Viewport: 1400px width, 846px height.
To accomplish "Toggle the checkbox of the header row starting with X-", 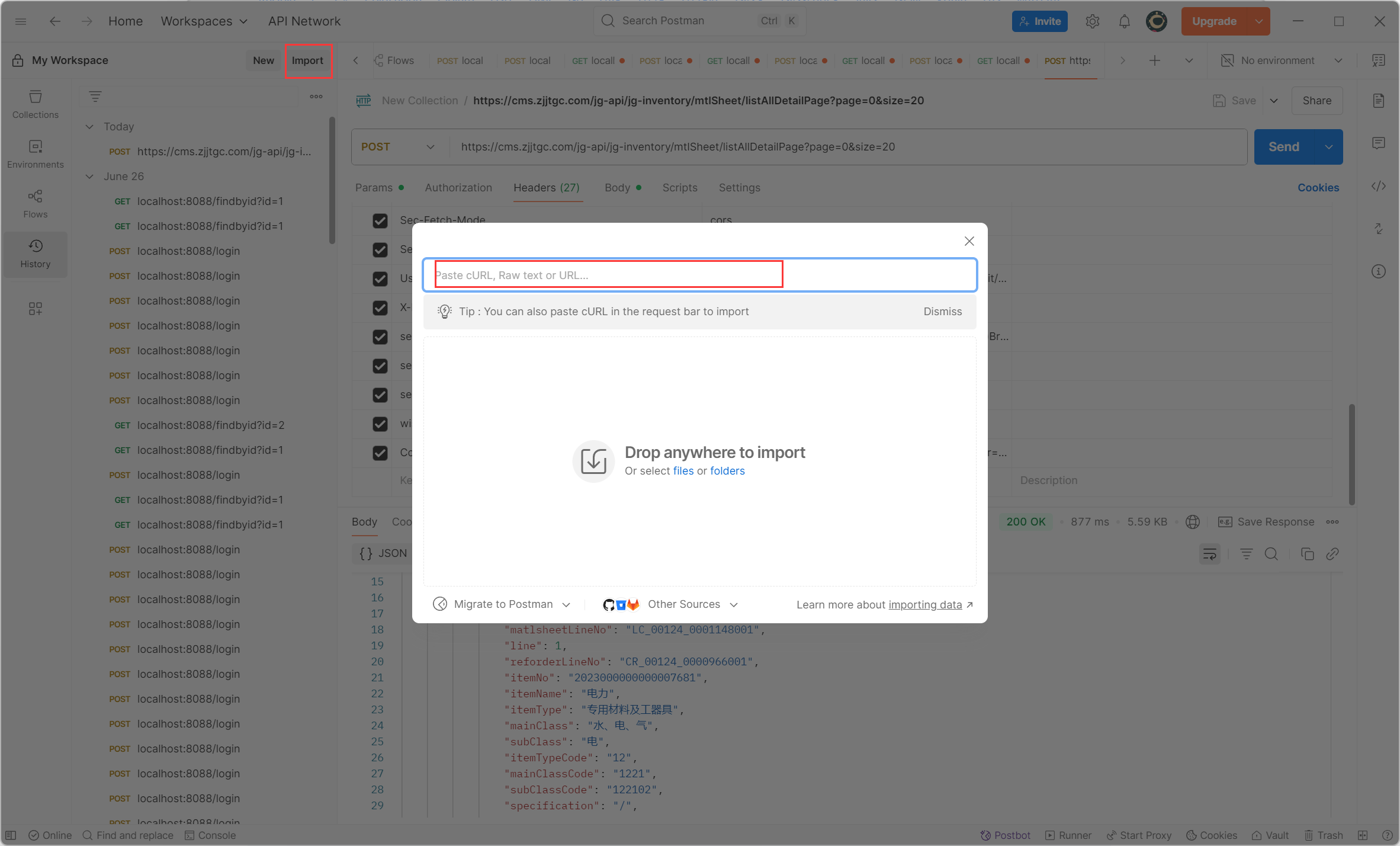I will click(380, 307).
